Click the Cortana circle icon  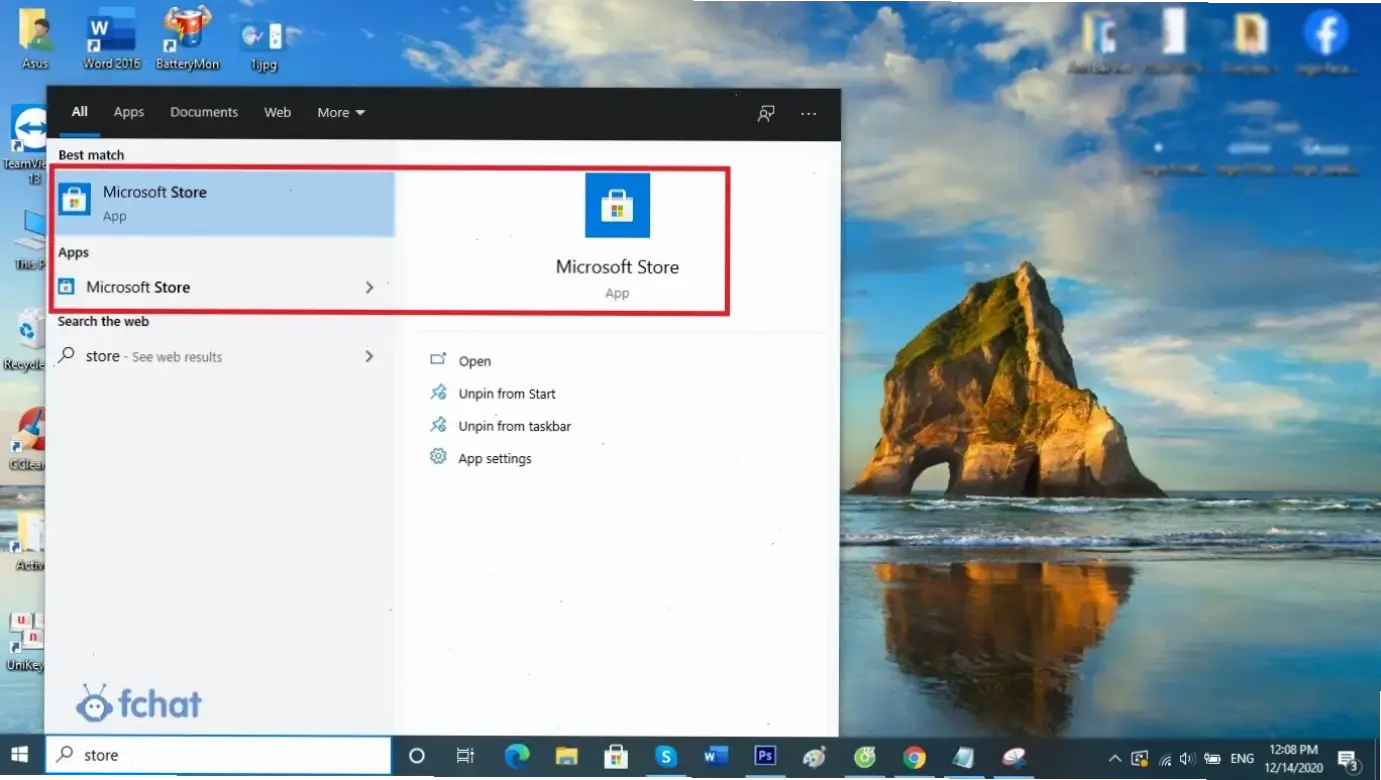tap(417, 756)
